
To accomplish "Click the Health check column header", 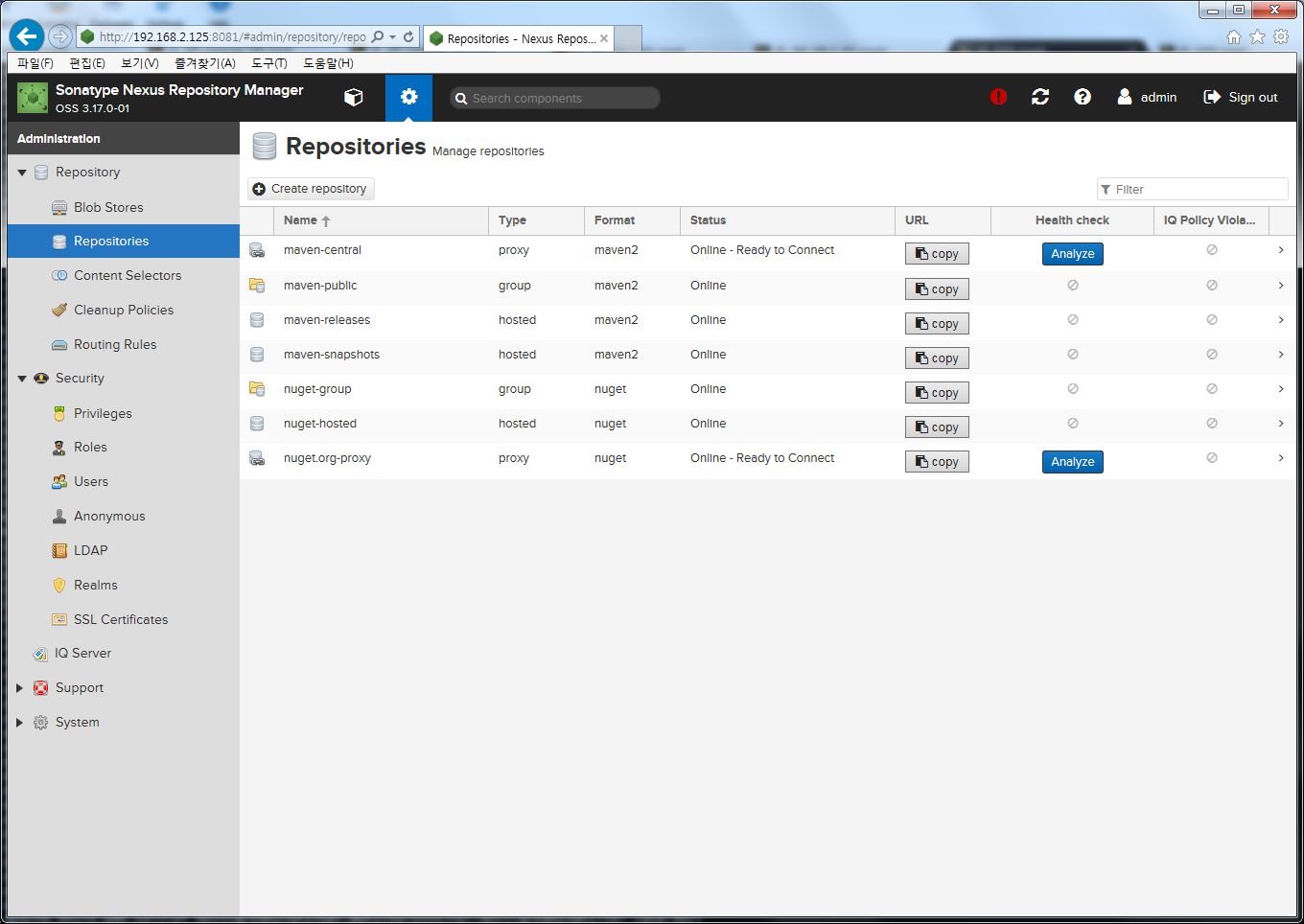I will pyautogui.click(x=1072, y=220).
